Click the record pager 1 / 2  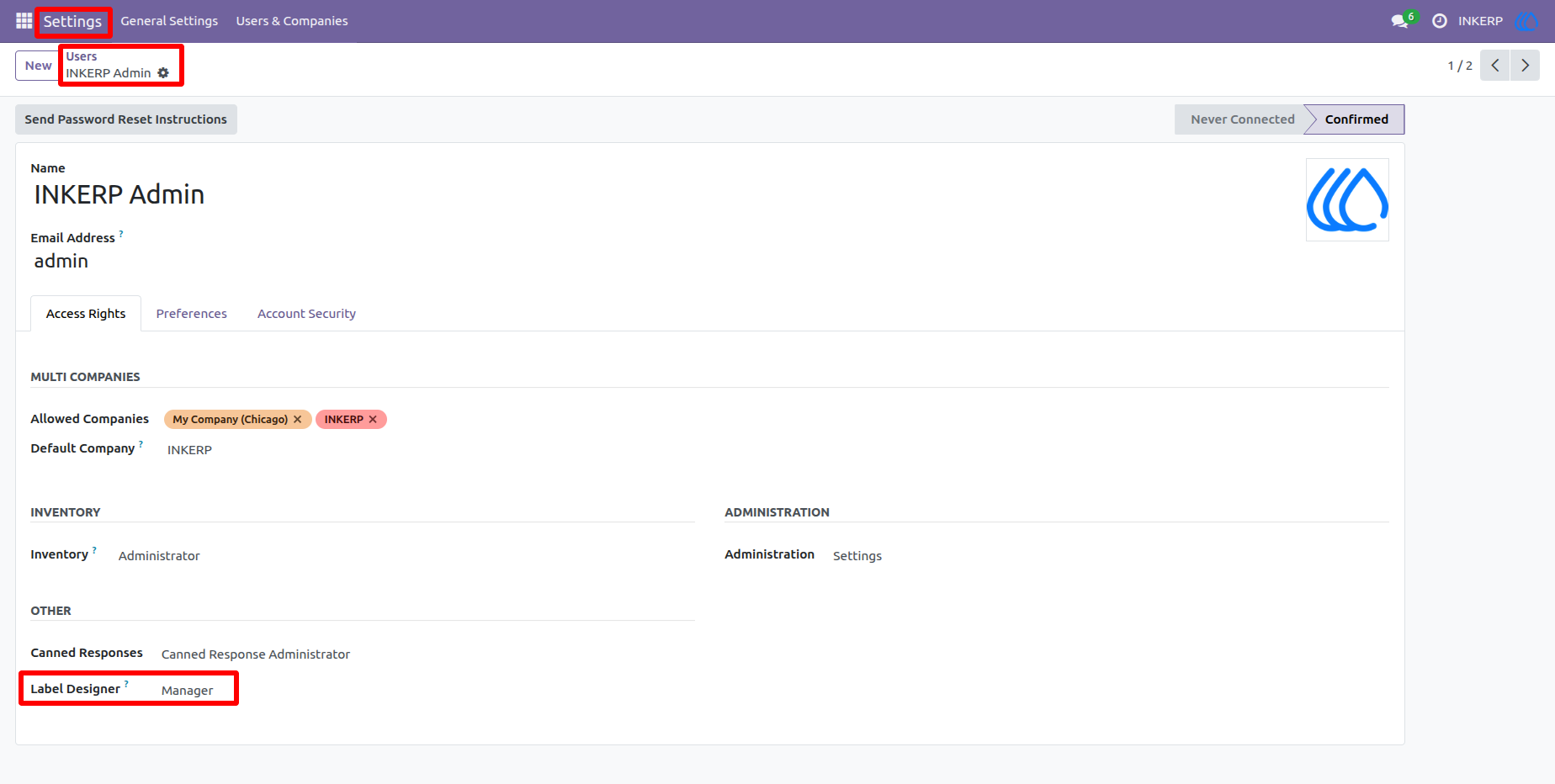(x=1460, y=66)
